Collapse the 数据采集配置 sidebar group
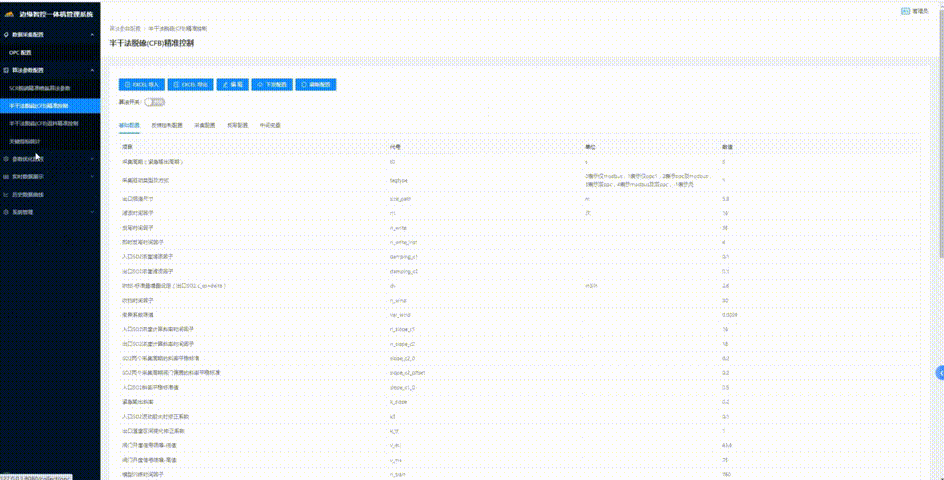944x480 pixels. [91, 34]
